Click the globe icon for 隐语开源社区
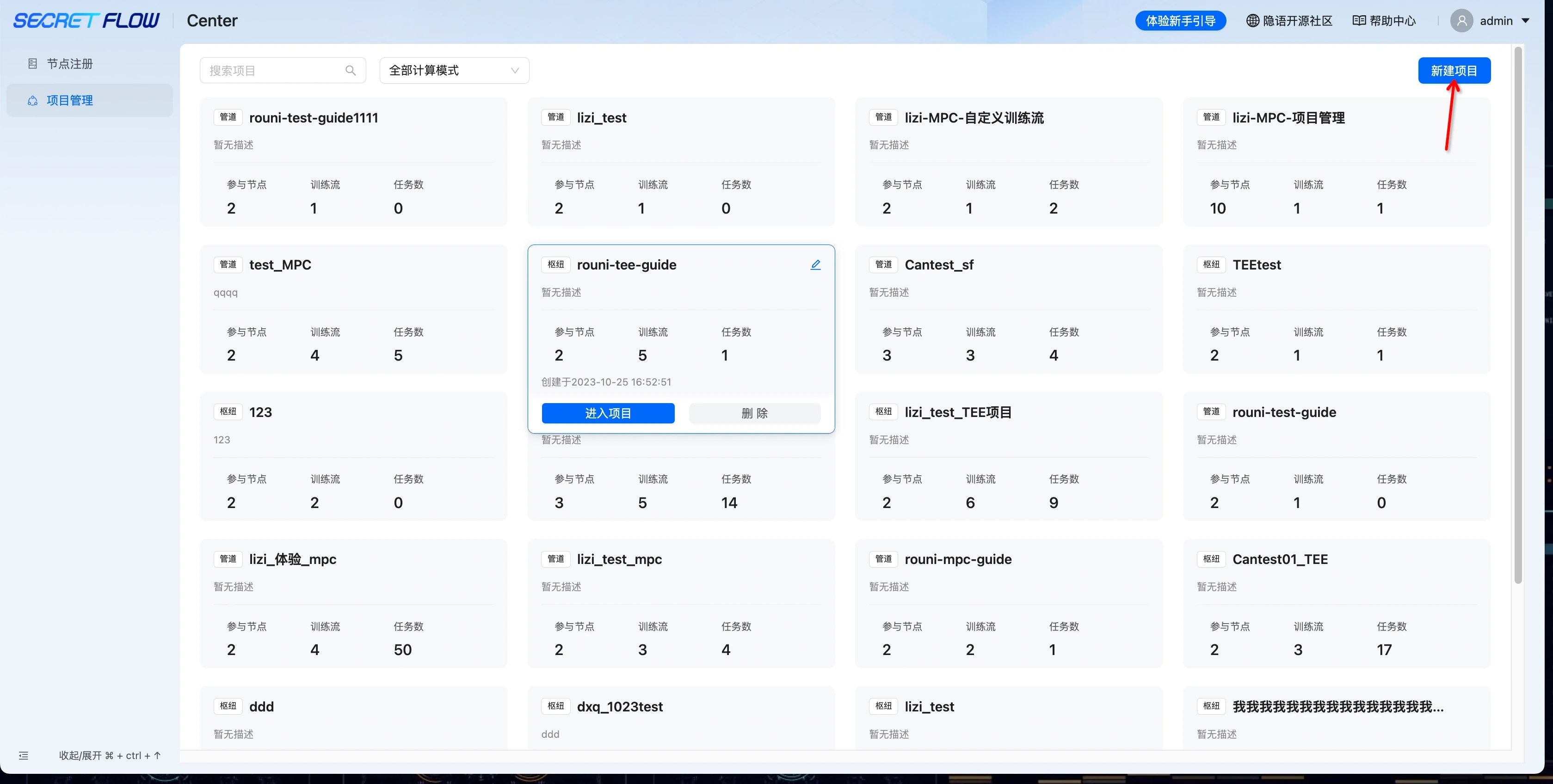 tap(1252, 21)
